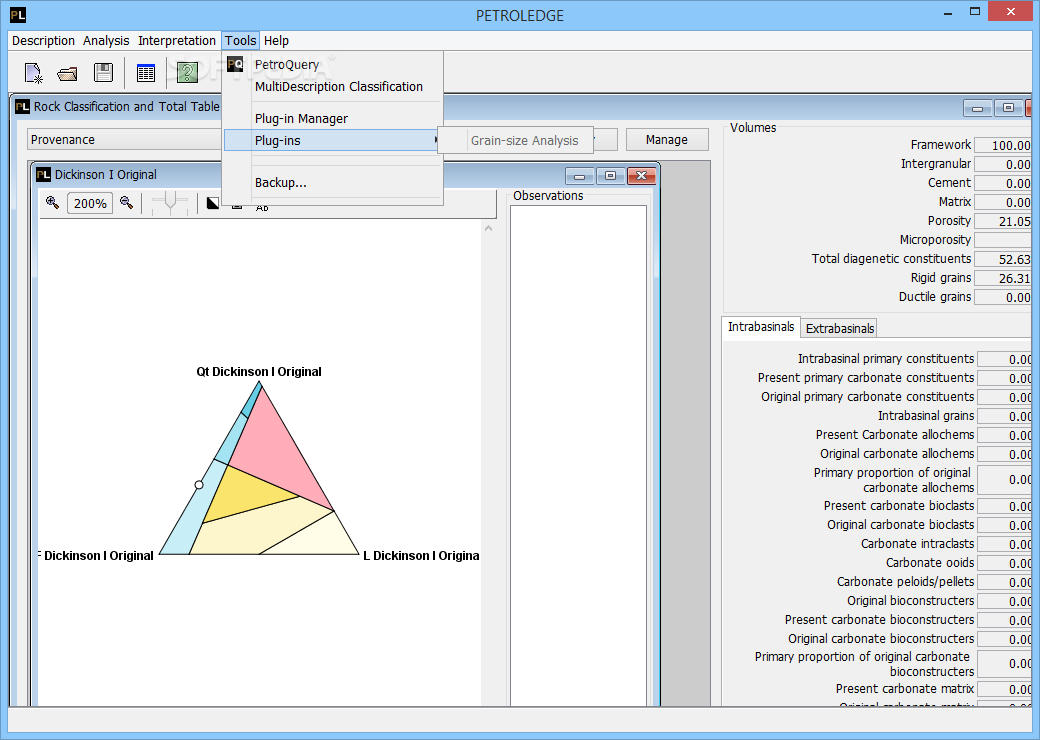Maximize the PETROLEDGE main window
1040x740 pixels.
tap(975, 11)
